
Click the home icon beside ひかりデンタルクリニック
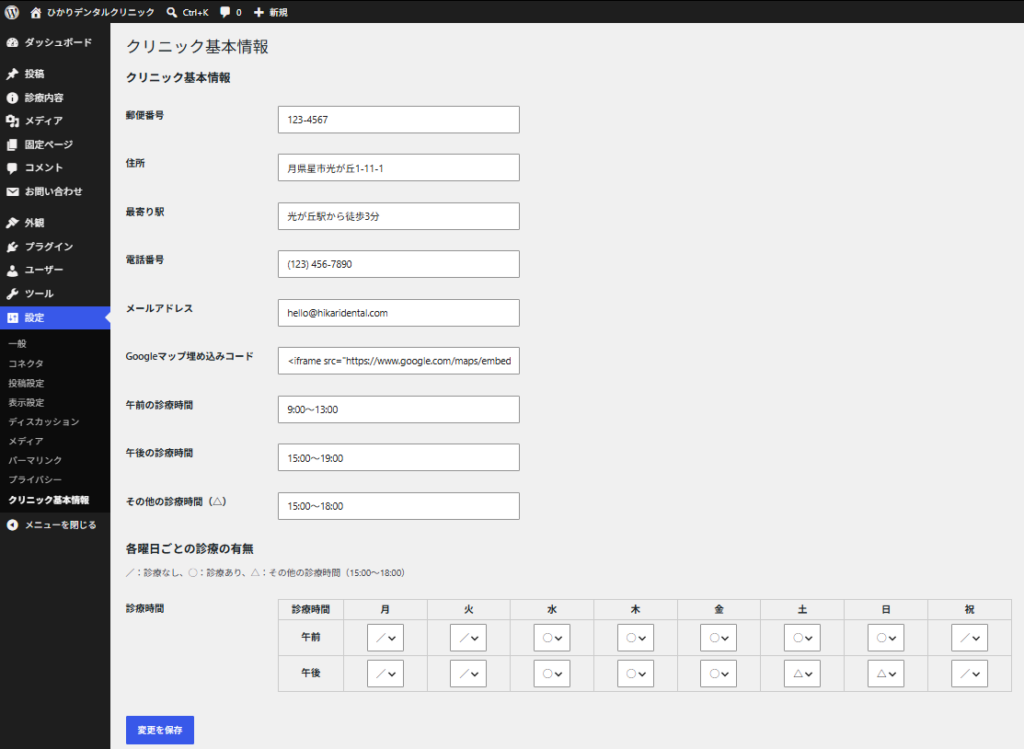[36, 12]
